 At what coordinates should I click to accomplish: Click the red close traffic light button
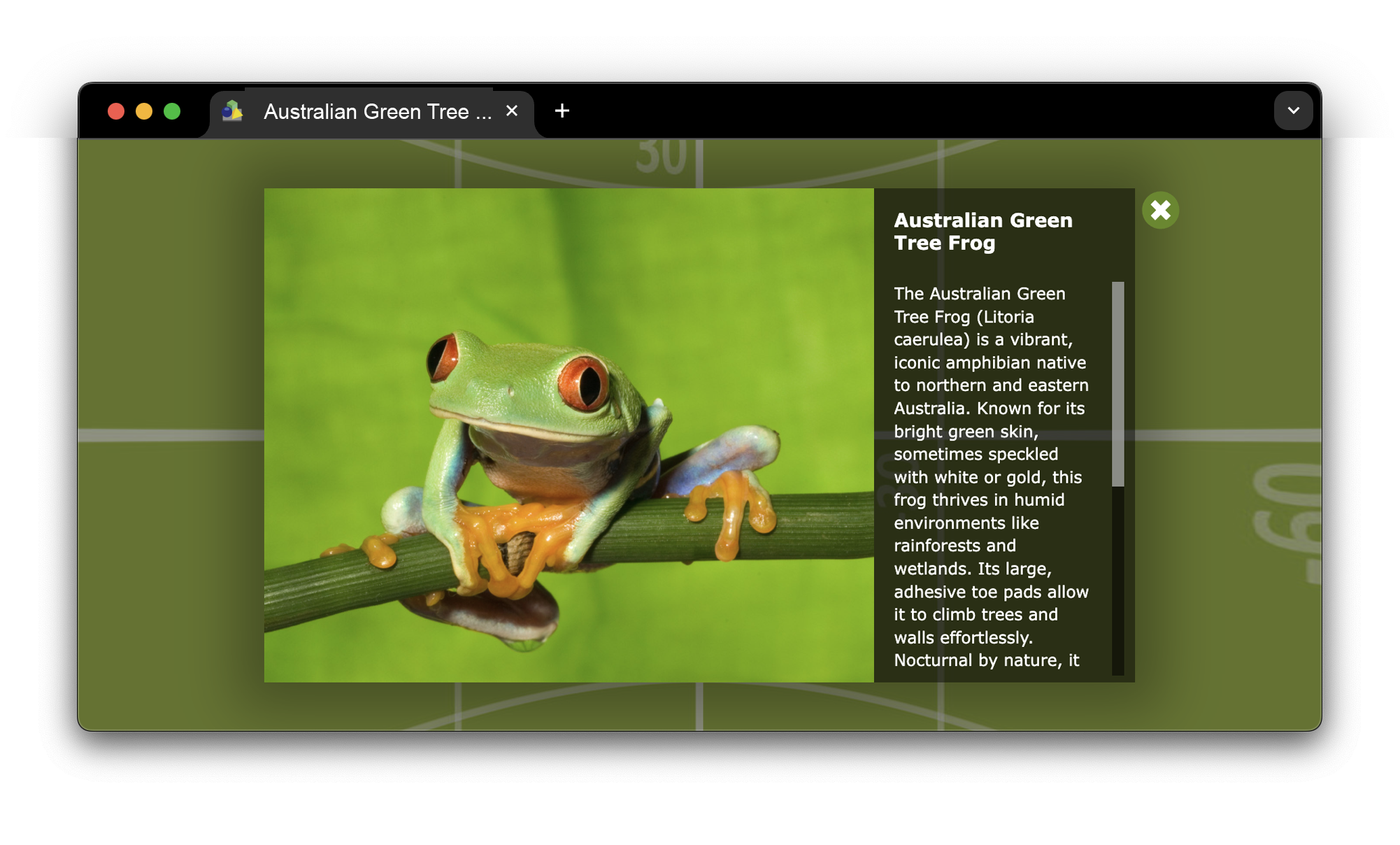[x=116, y=111]
